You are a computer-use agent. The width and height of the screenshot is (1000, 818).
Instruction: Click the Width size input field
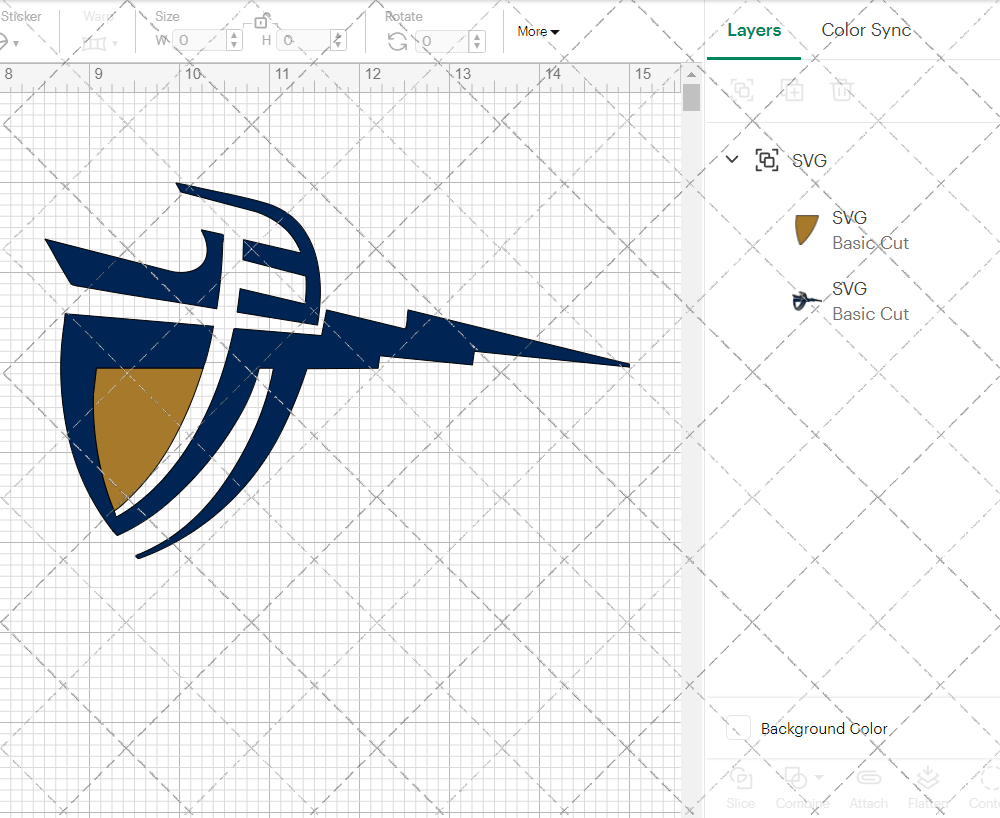point(200,41)
